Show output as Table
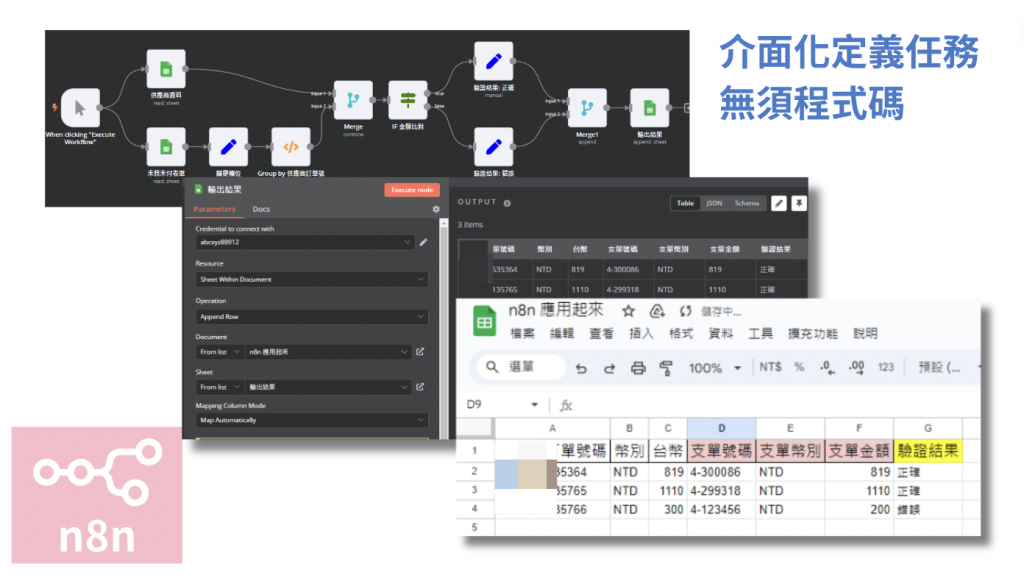 tap(685, 203)
